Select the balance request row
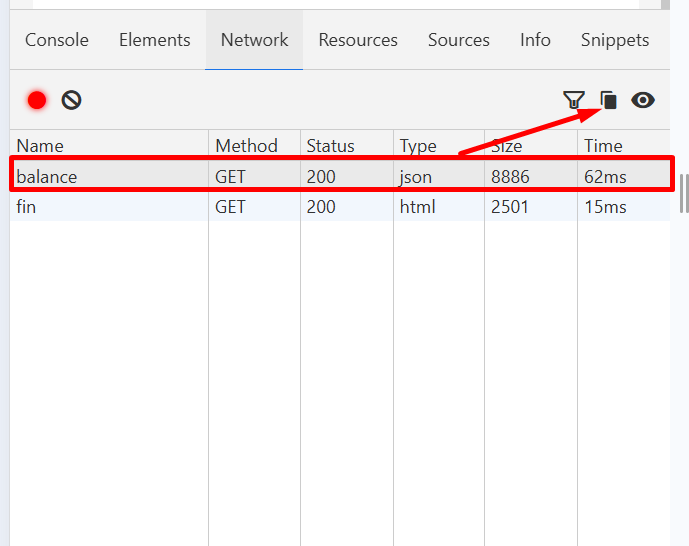This screenshot has height=546, width=689. click(x=46, y=177)
